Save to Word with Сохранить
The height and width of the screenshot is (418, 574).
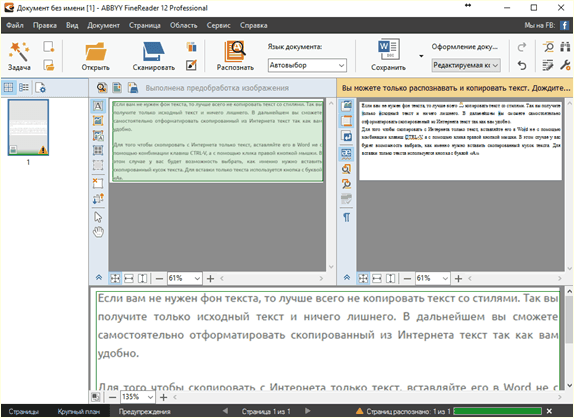[388, 56]
